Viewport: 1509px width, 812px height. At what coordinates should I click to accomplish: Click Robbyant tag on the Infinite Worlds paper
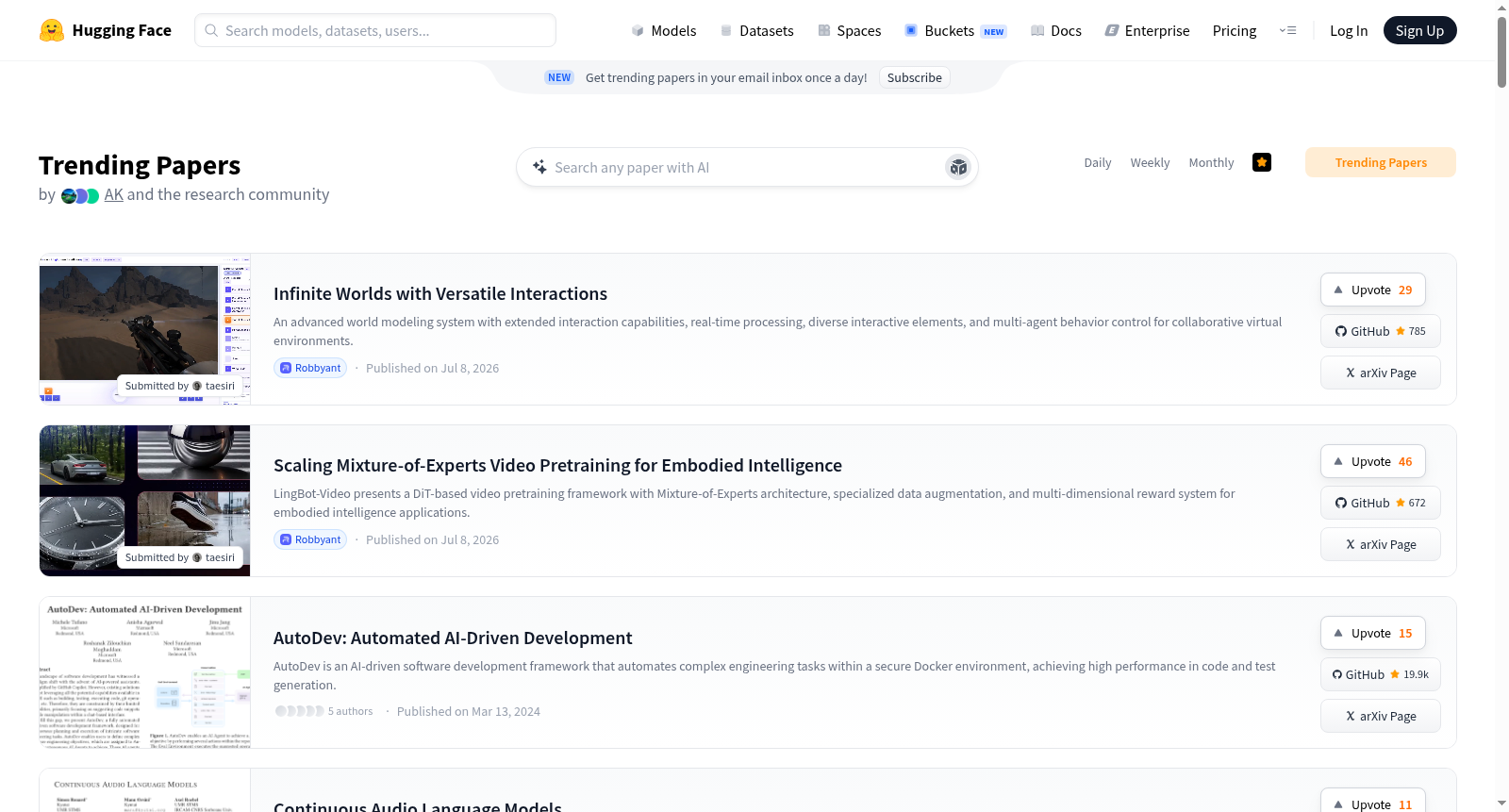click(310, 368)
